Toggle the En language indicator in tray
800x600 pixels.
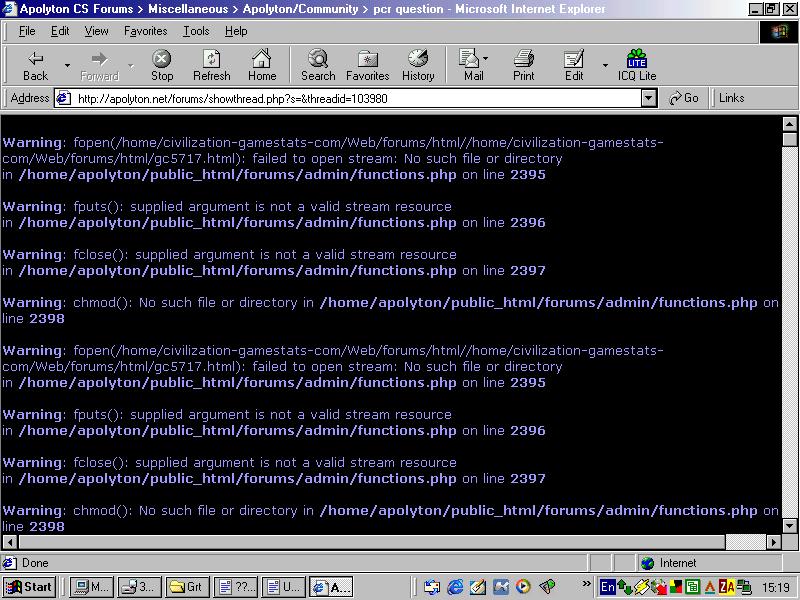(607, 587)
